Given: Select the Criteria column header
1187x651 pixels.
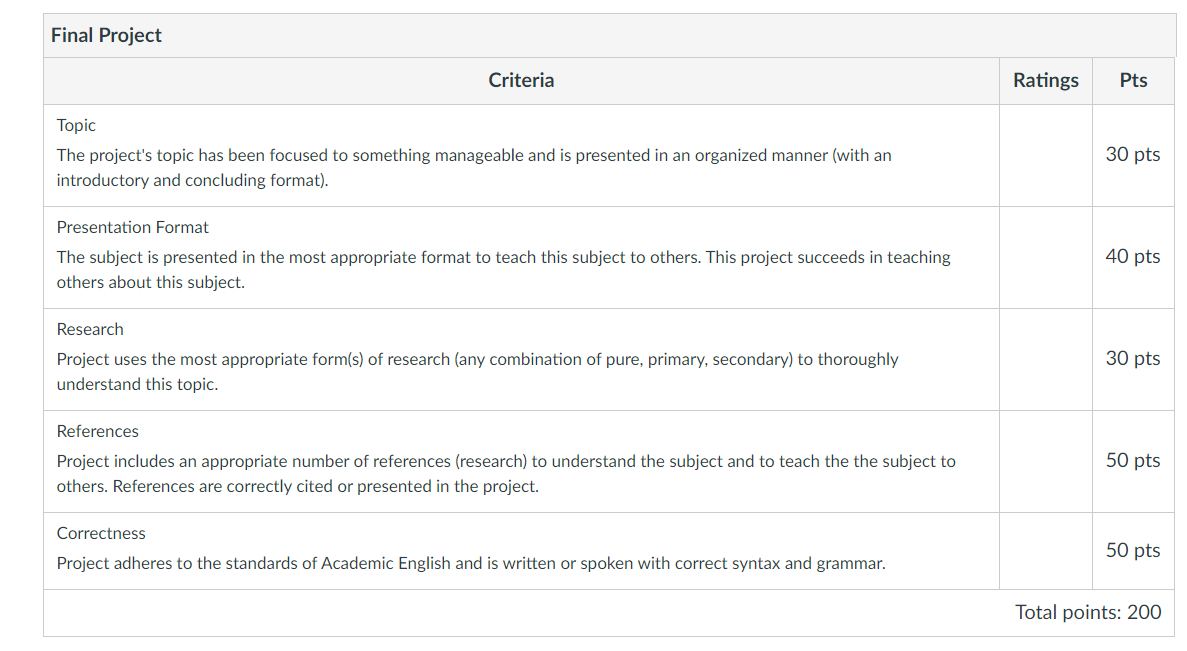Looking at the screenshot, I should coord(521,80).
